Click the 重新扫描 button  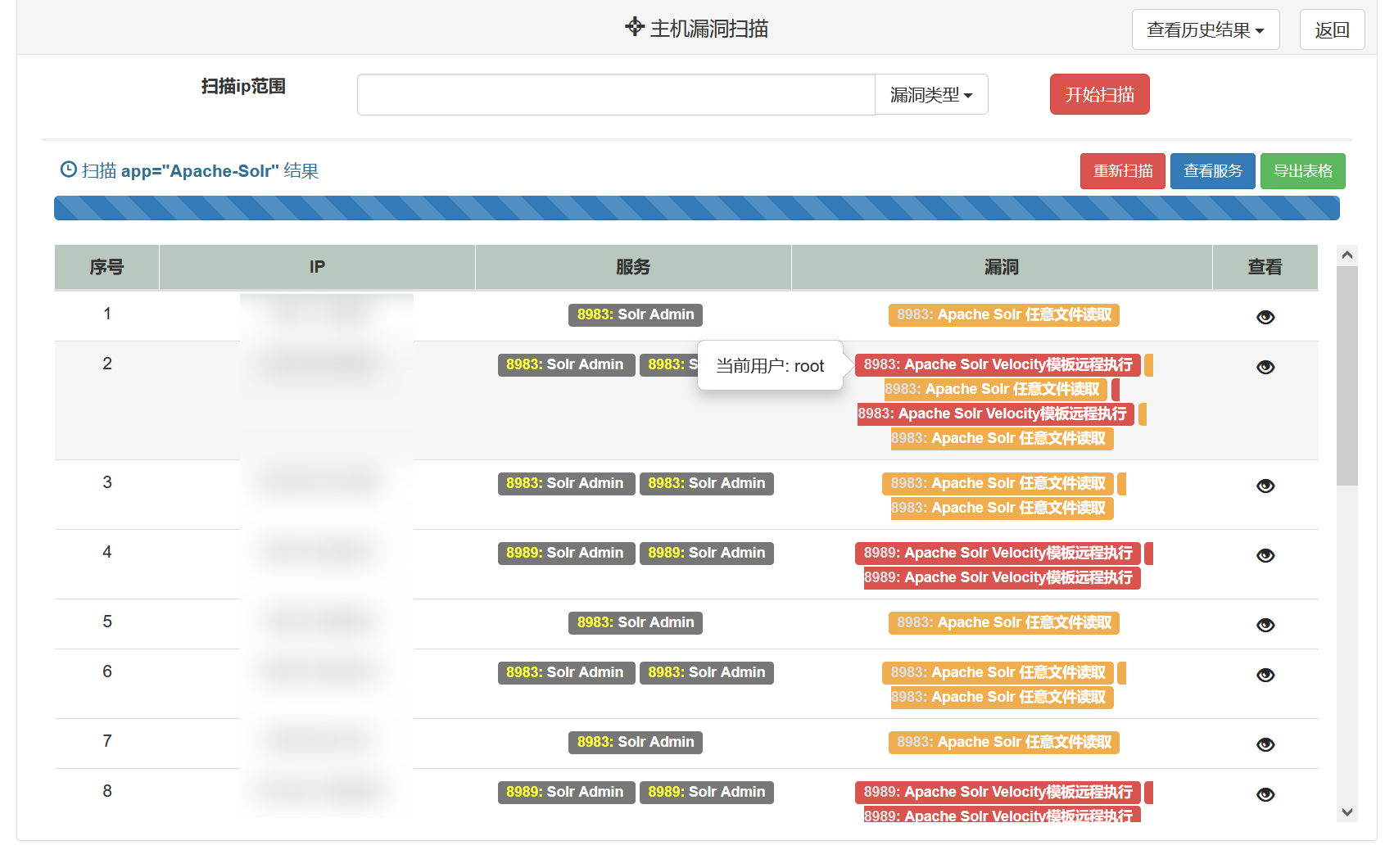tap(1123, 171)
